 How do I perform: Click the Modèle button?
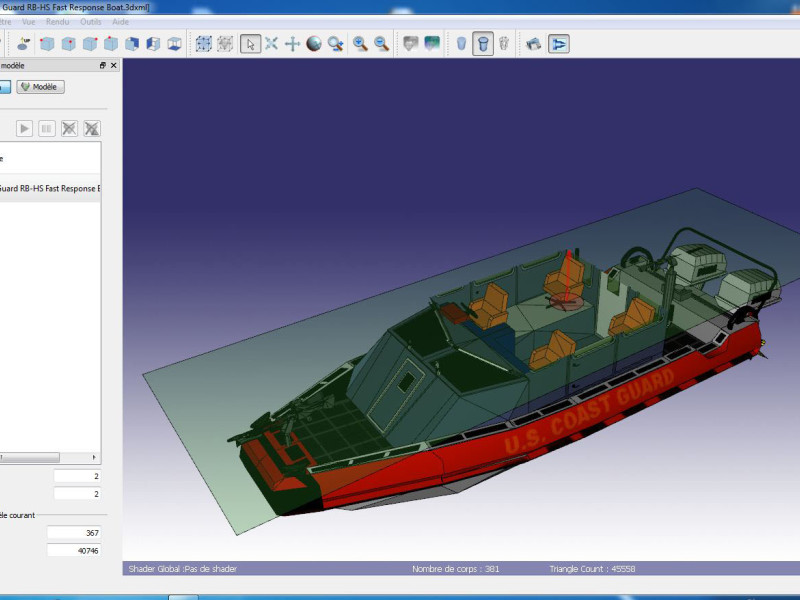(40, 87)
